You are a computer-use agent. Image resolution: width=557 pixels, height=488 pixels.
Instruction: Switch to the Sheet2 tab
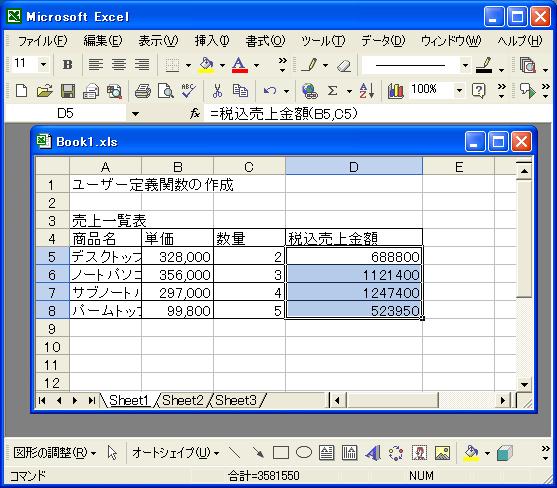(183, 401)
